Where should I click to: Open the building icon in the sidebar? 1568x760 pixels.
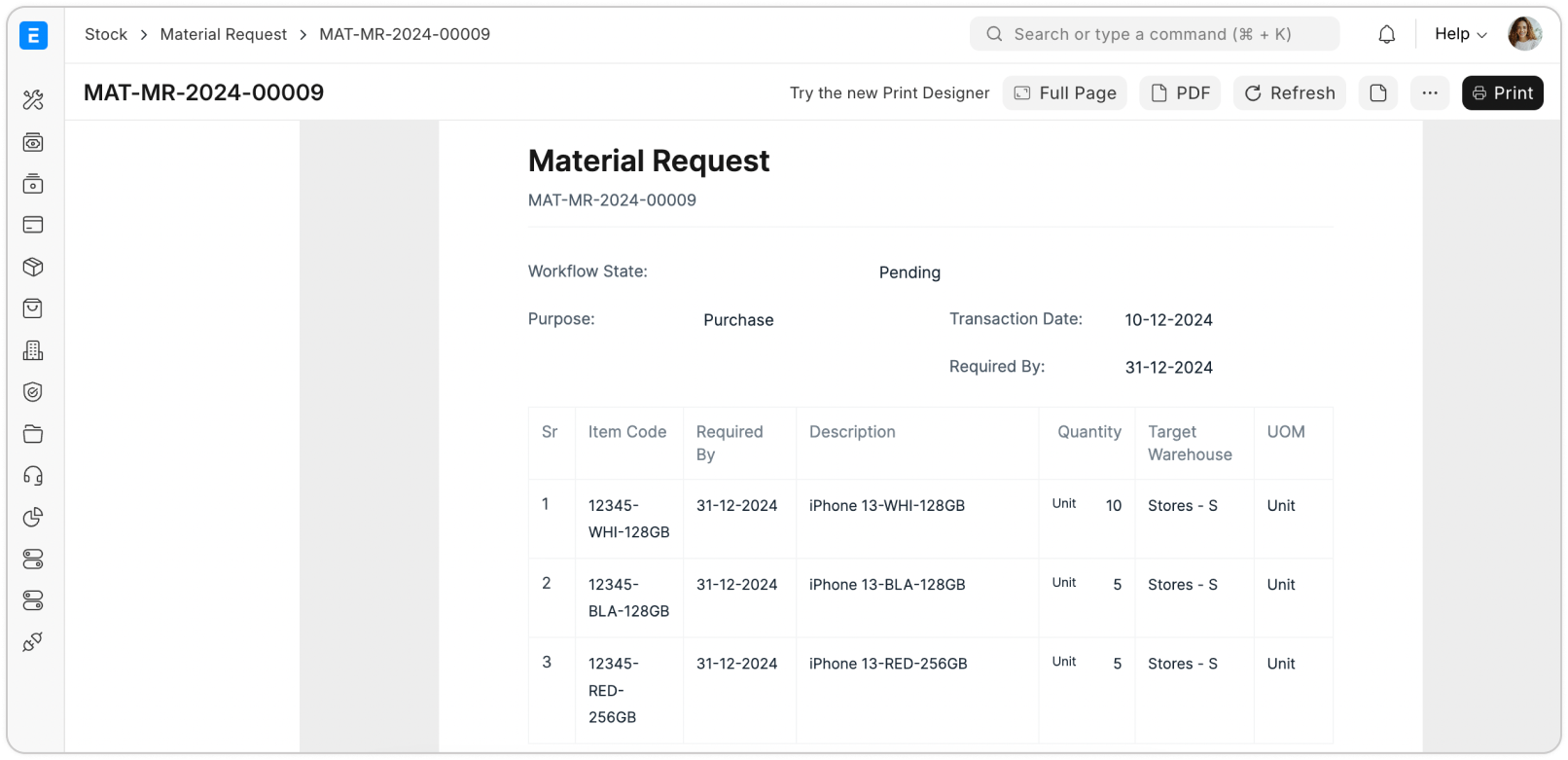click(x=33, y=350)
